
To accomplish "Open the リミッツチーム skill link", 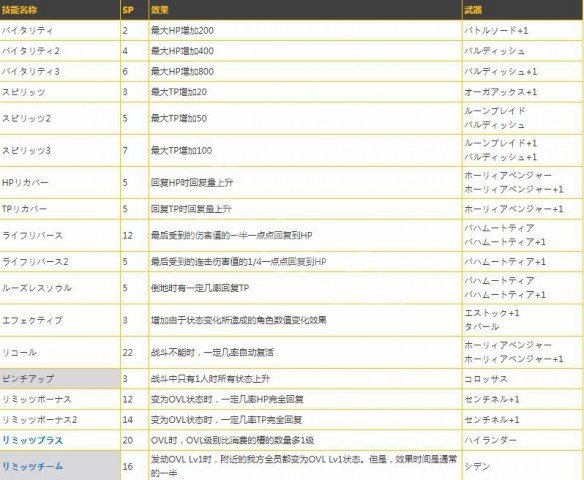I will (x=32, y=466).
